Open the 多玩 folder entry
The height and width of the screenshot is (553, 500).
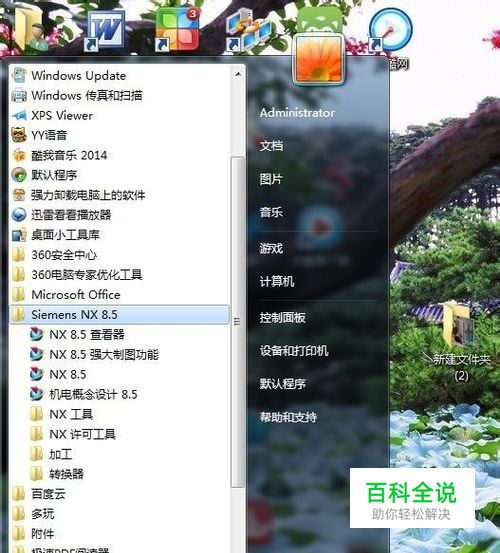click(x=120, y=514)
